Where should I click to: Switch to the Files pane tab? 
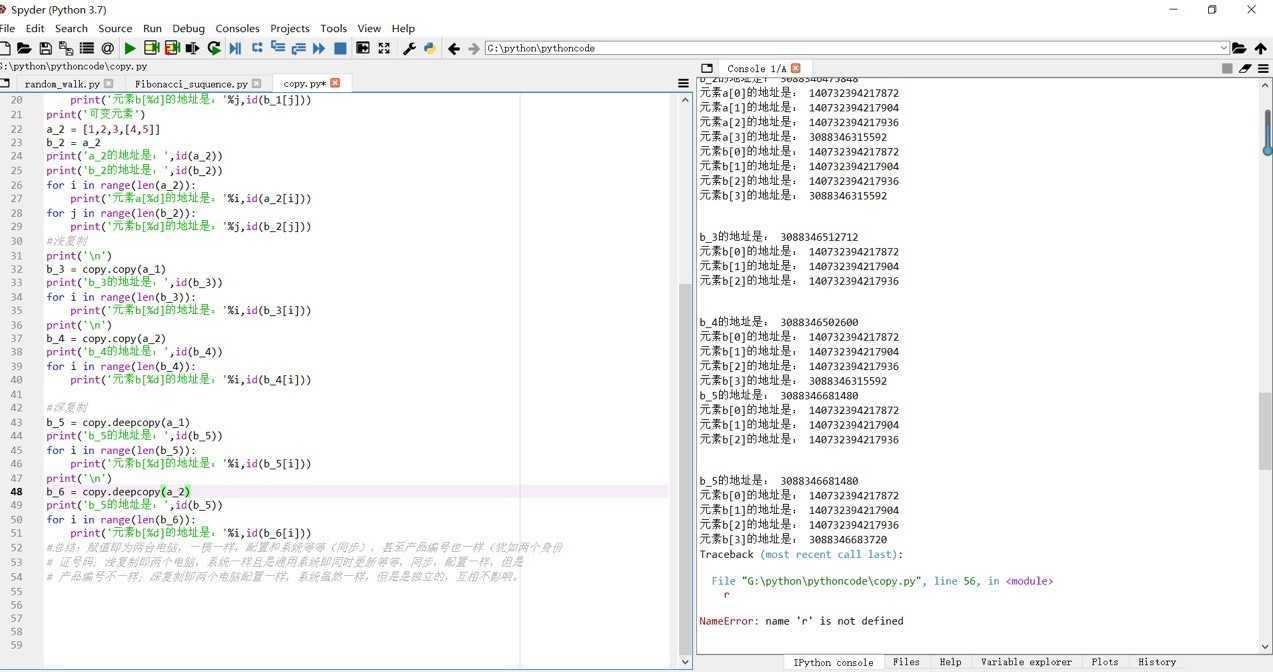906,662
